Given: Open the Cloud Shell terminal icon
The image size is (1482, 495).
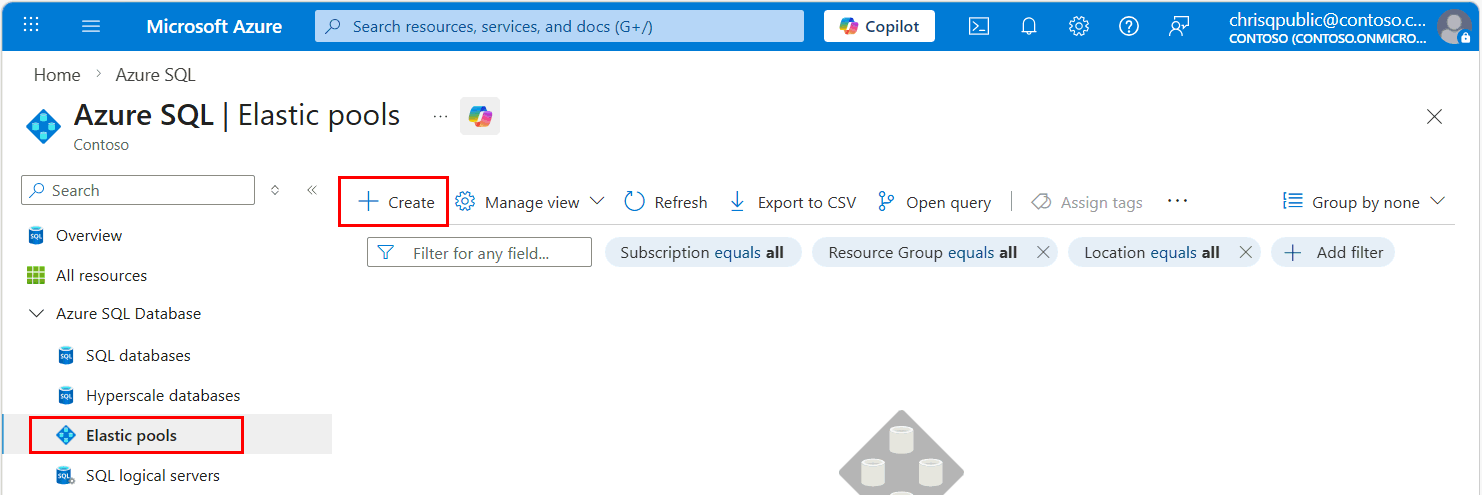Looking at the screenshot, I should 978,27.
